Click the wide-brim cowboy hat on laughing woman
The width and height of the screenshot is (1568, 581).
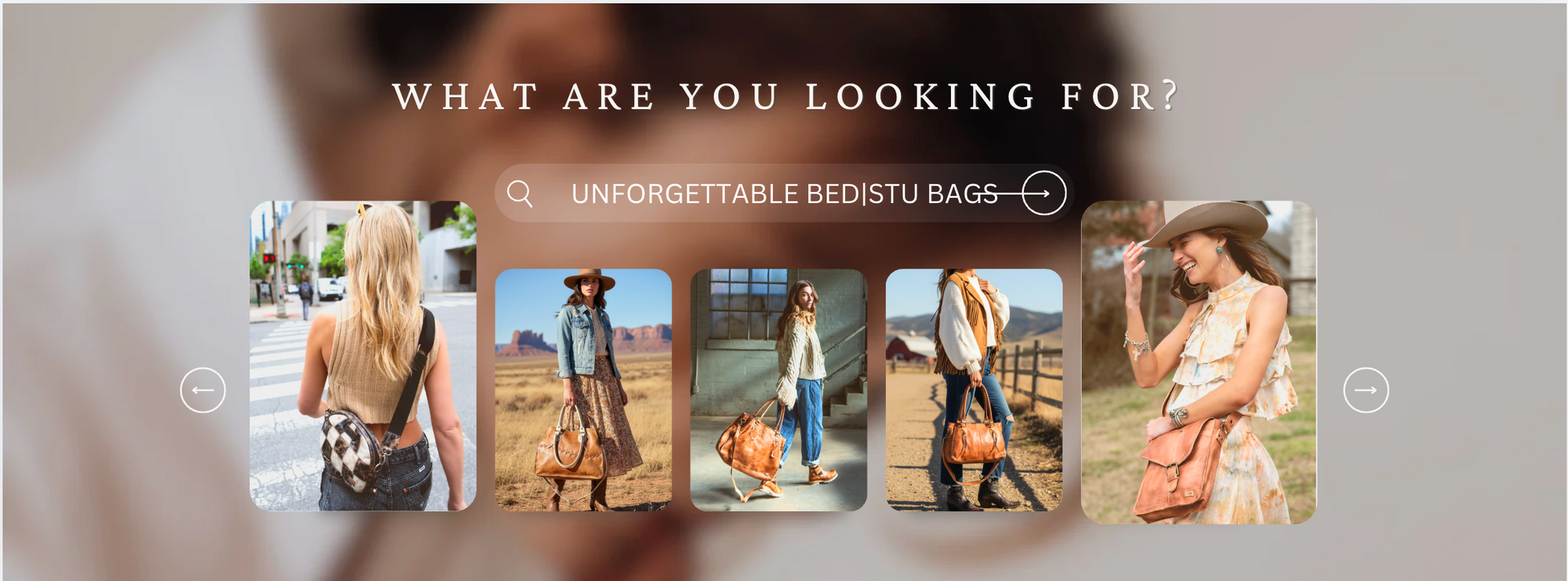click(1206, 223)
